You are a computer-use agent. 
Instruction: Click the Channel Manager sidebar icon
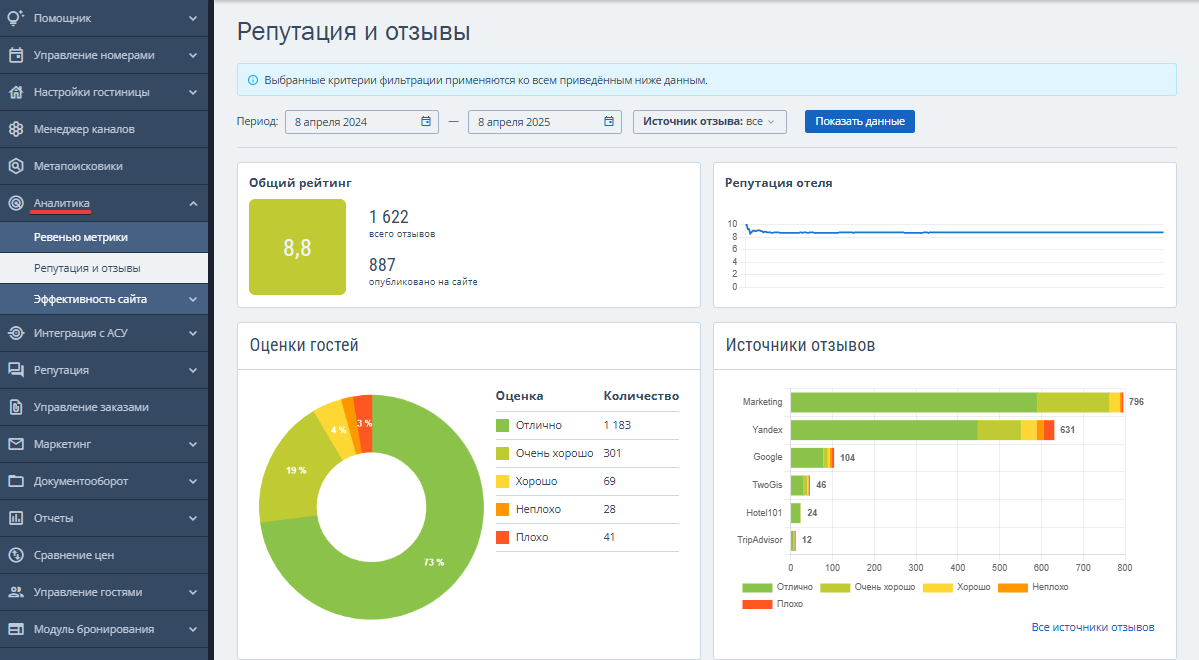16,129
